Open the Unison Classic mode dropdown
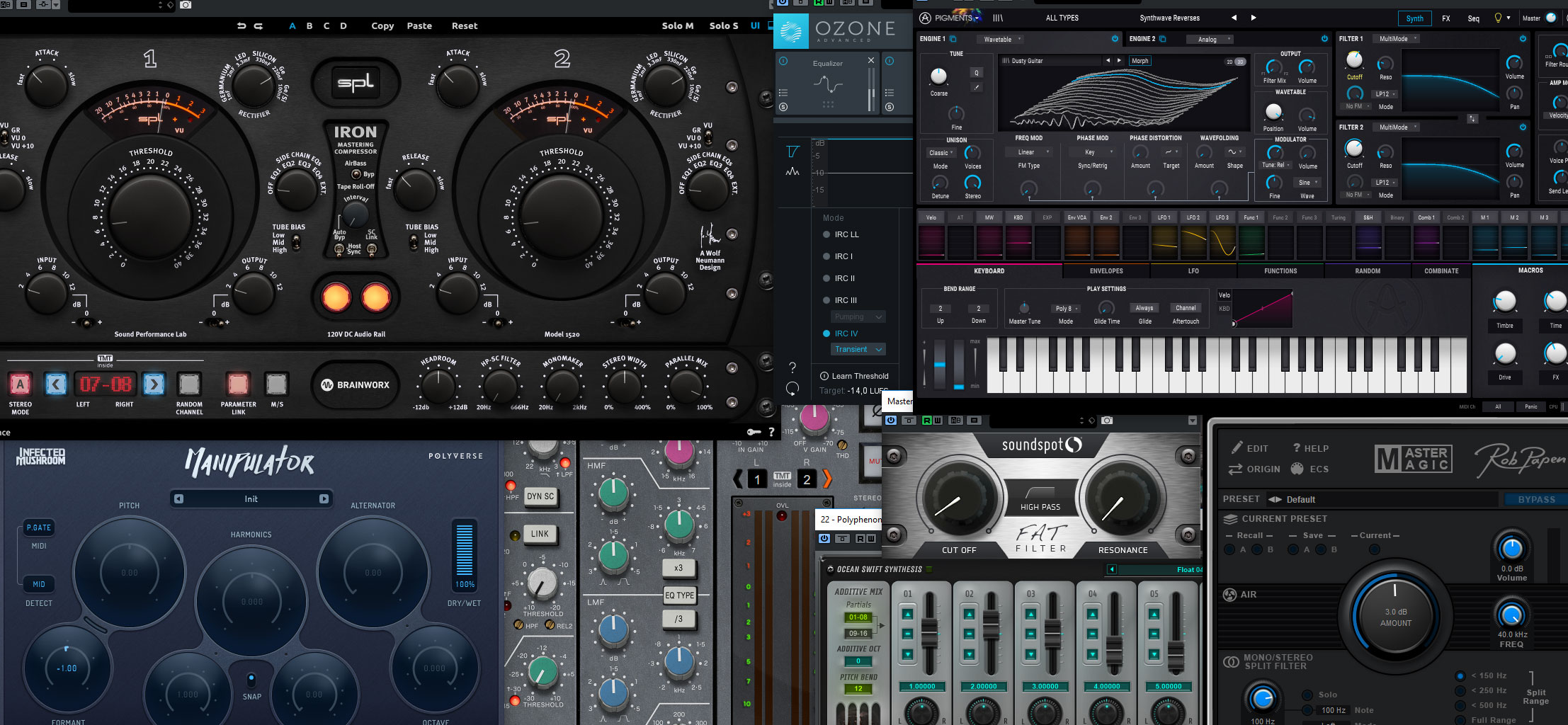Image resolution: width=1568 pixels, height=725 pixels. coord(941,153)
